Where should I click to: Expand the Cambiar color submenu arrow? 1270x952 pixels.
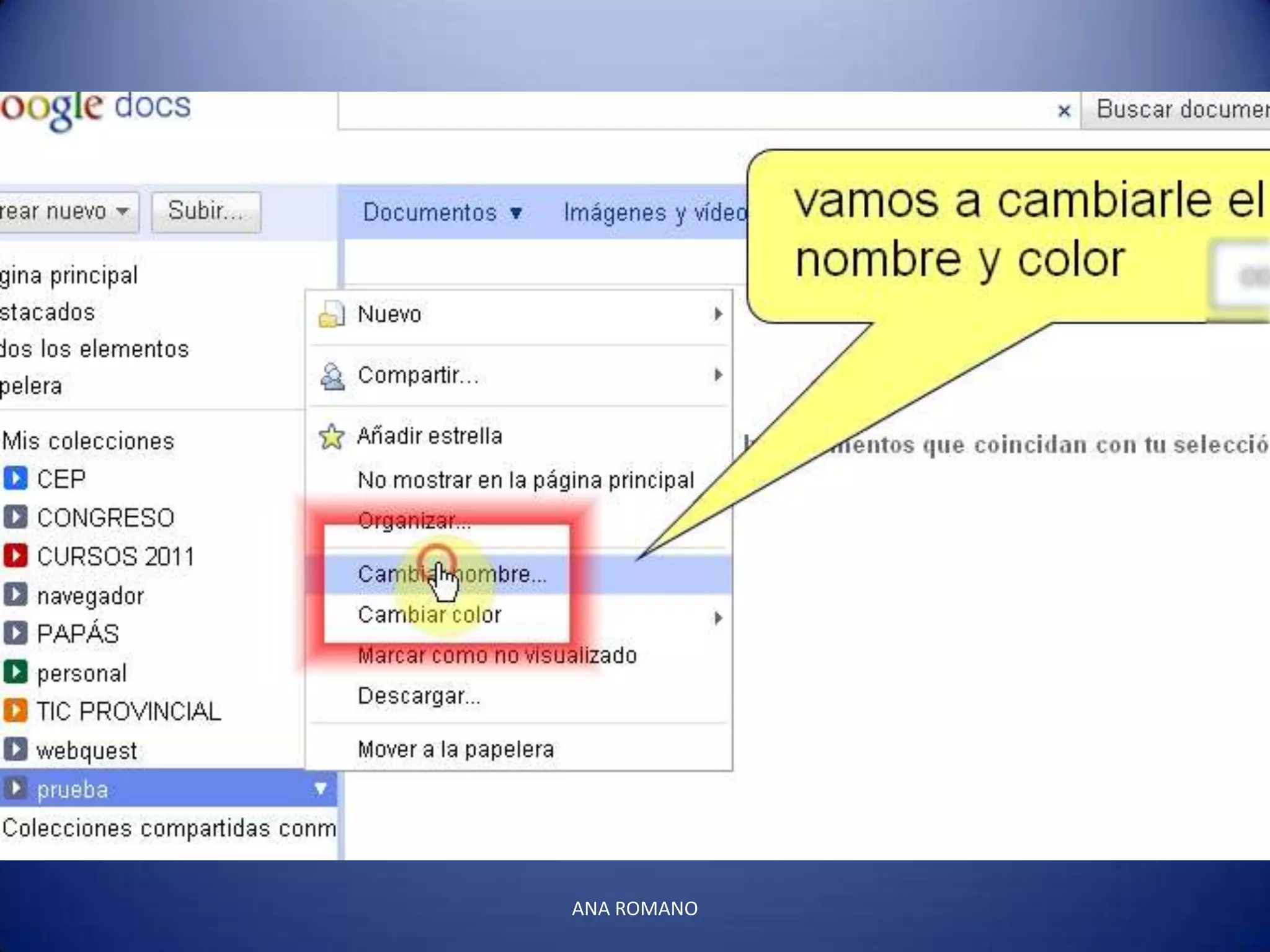click(x=718, y=617)
